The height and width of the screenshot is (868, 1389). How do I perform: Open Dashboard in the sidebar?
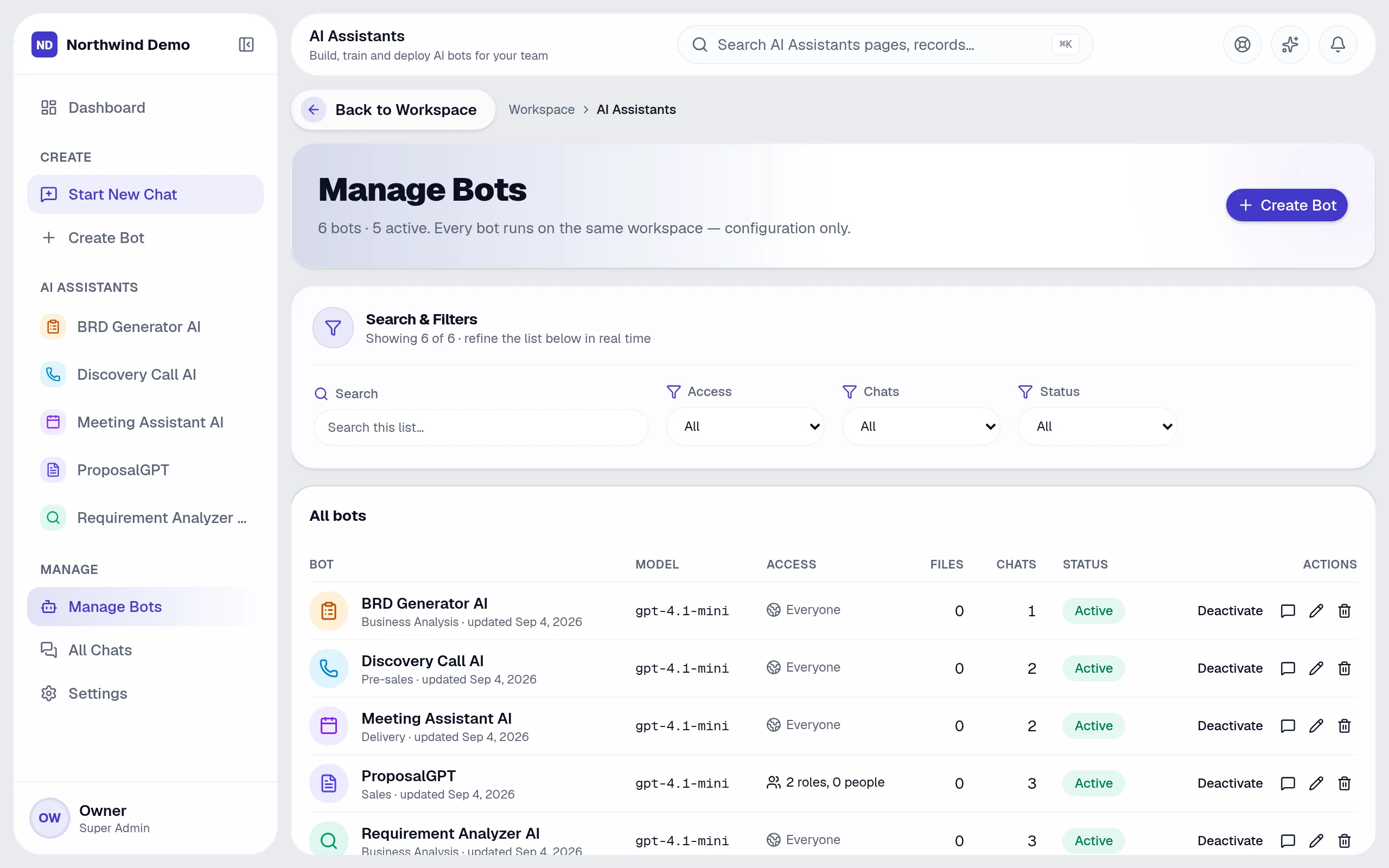[x=145, y=108]
